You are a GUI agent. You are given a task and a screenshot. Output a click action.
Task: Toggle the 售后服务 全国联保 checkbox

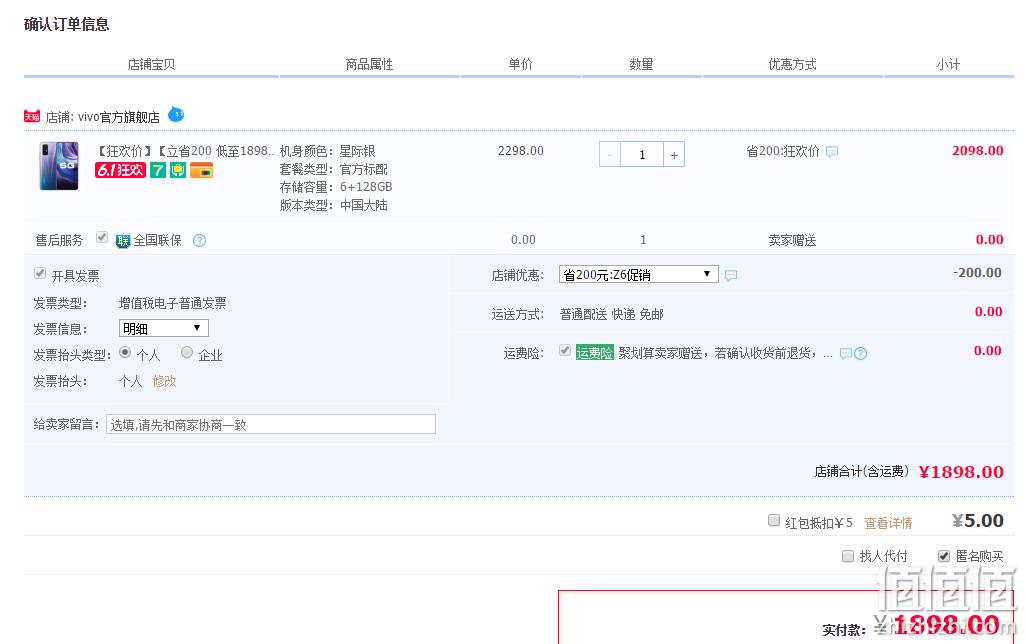tap(101, 237)
